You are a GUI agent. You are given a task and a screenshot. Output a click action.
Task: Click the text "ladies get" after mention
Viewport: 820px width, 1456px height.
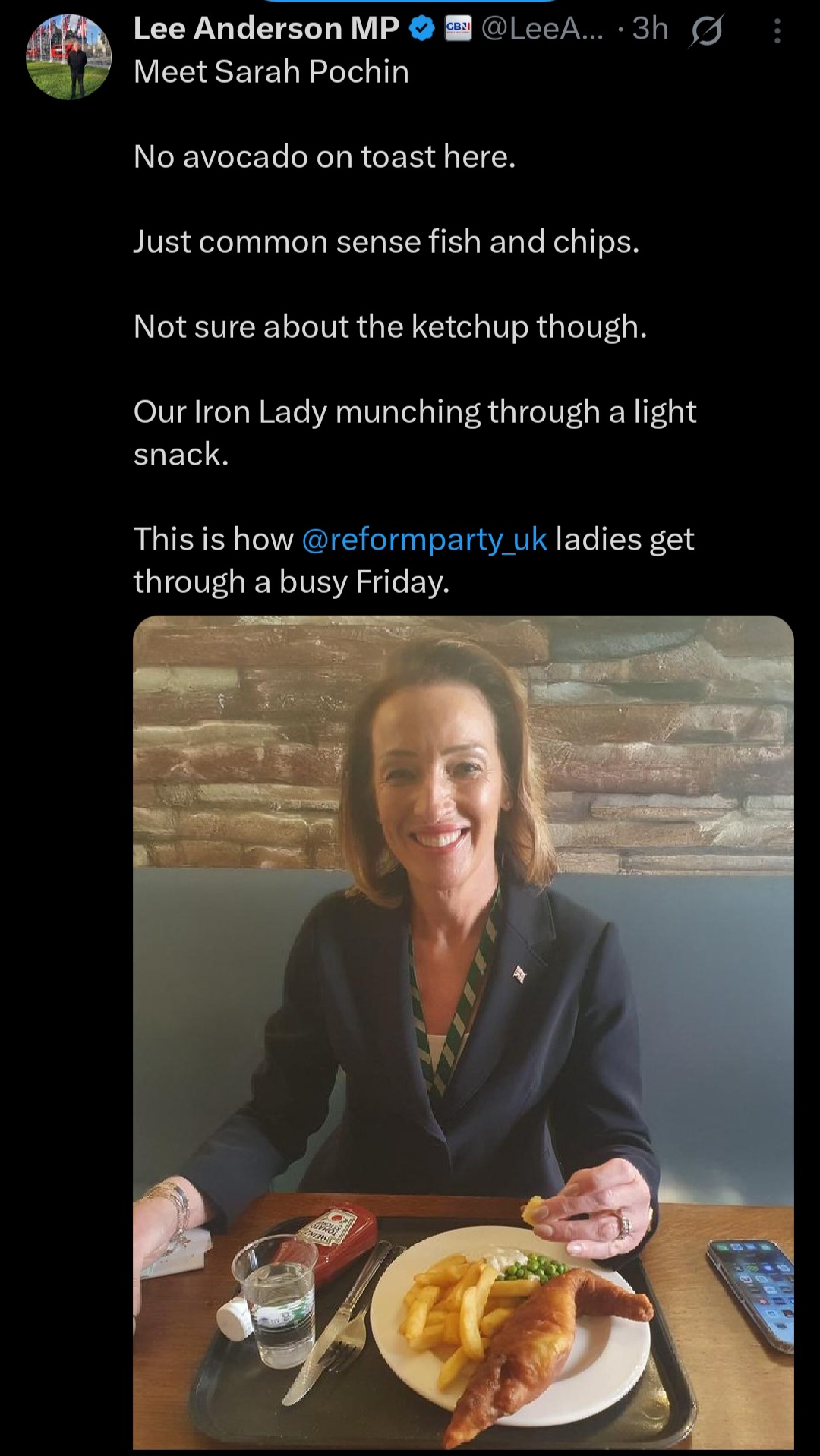[x=625, y=540]
